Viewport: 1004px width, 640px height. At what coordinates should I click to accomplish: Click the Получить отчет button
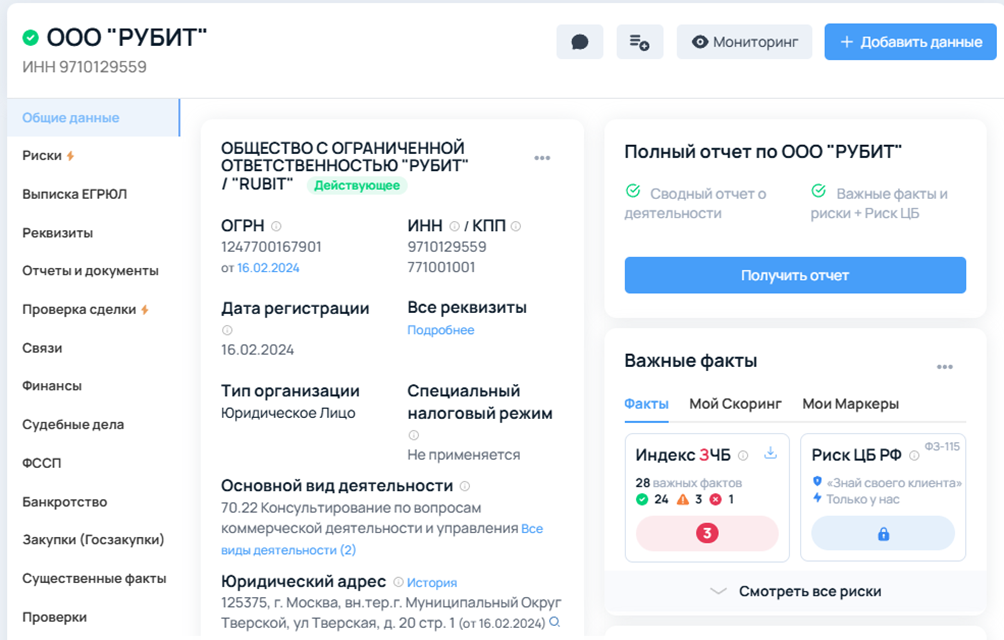[x=794, y=274]
